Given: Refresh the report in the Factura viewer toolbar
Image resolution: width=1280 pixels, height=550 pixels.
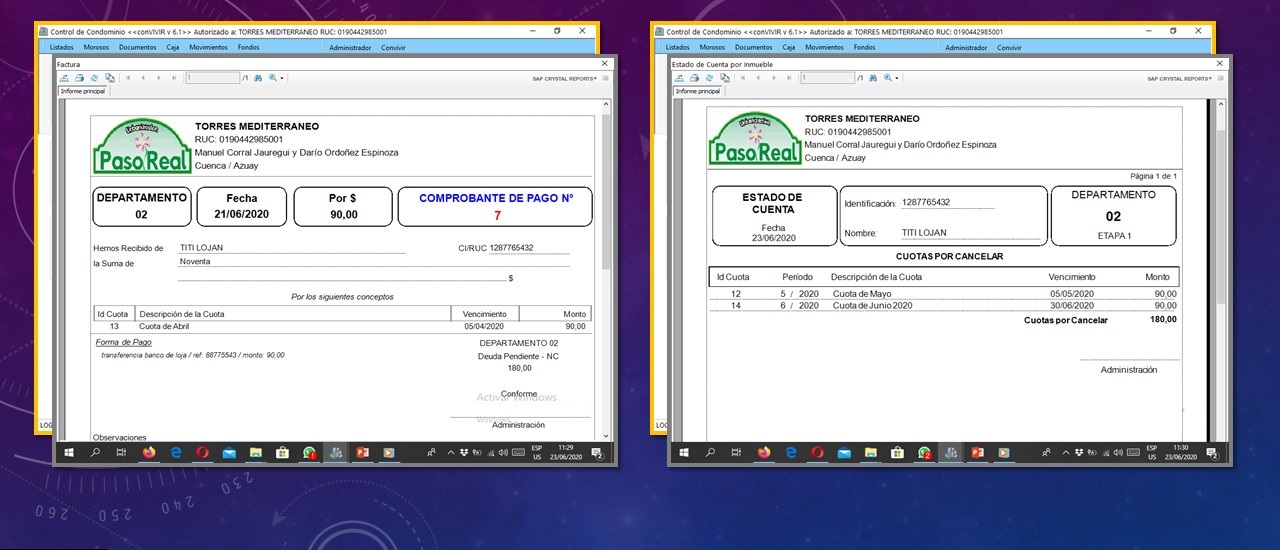Looking at the screenshot, I should (x=94, y=78).
